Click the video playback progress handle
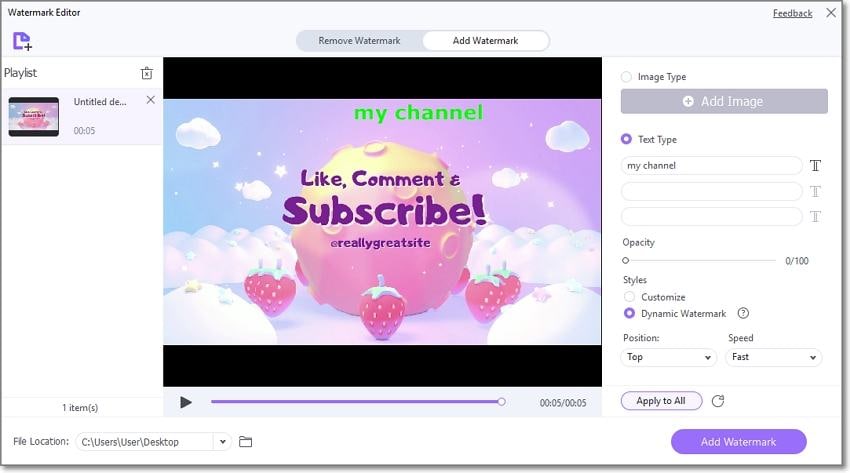The height and width of the screenshot is (473, 850). [x=501, y=401]
